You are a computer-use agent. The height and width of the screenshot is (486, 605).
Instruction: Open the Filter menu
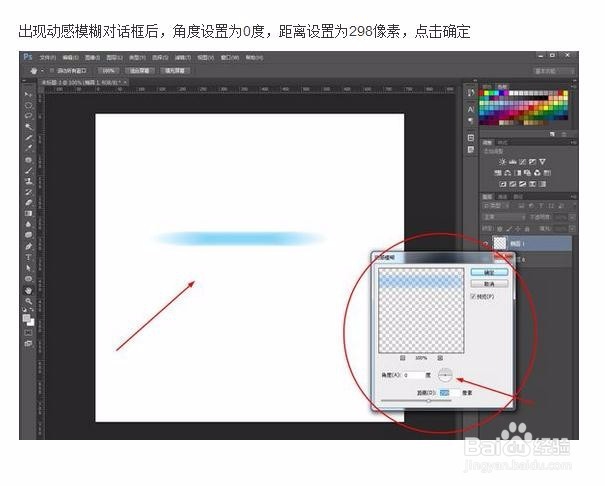183,57
